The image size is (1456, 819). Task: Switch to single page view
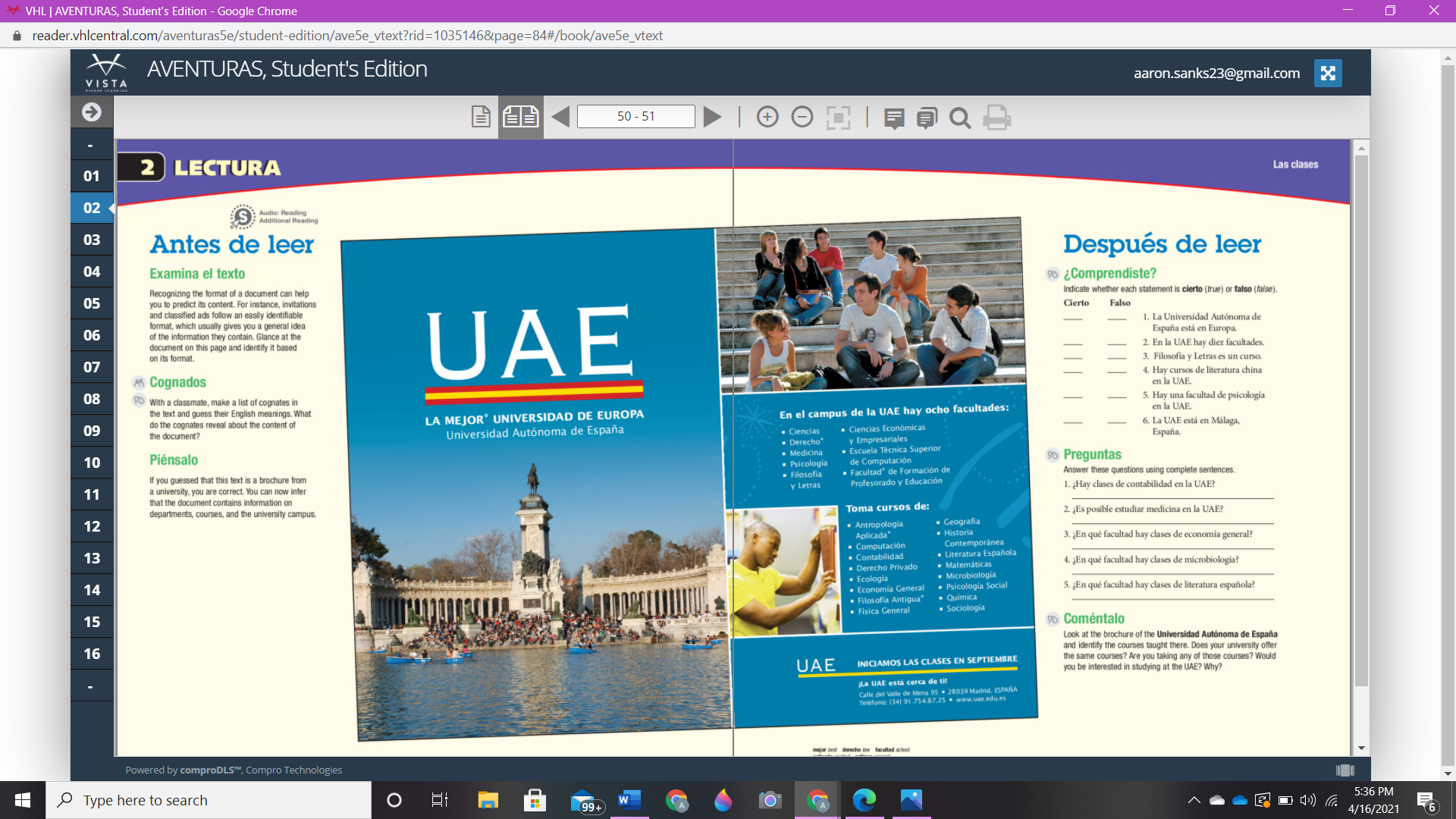(481, 117)
